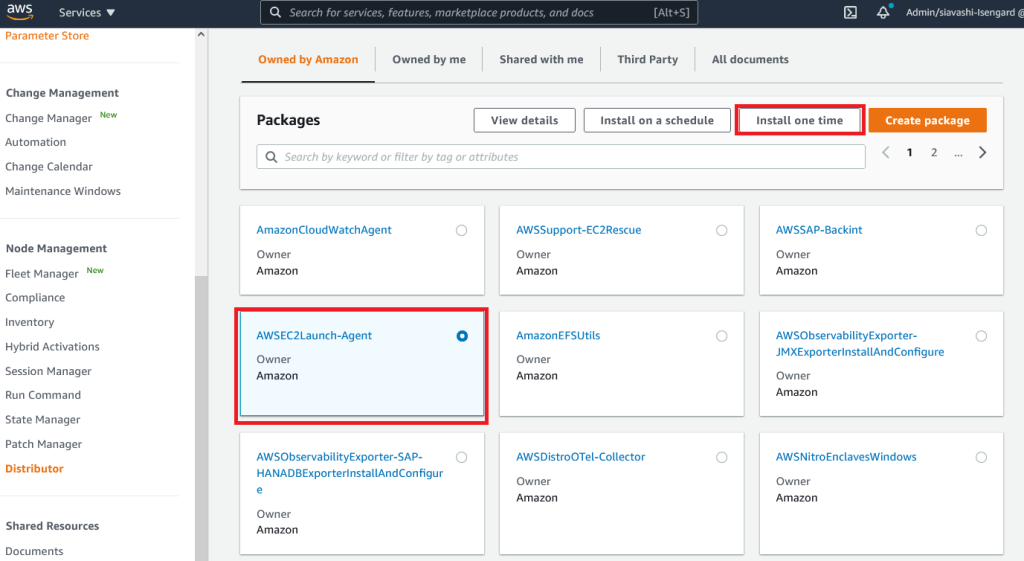Select AmazonCloudWatchAgent radio button

coord(462,230)
